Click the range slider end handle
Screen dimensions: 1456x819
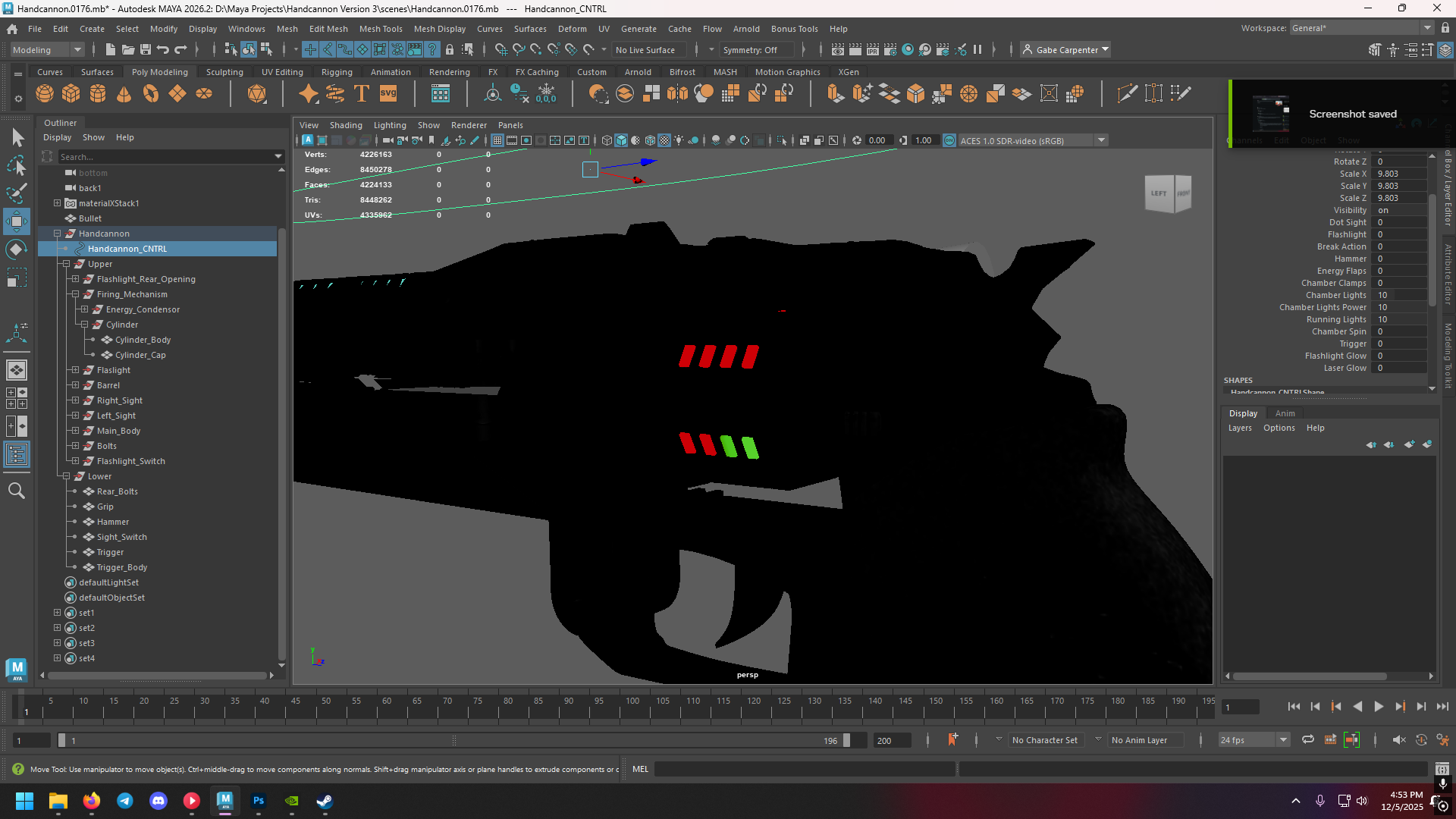(846, 740)
